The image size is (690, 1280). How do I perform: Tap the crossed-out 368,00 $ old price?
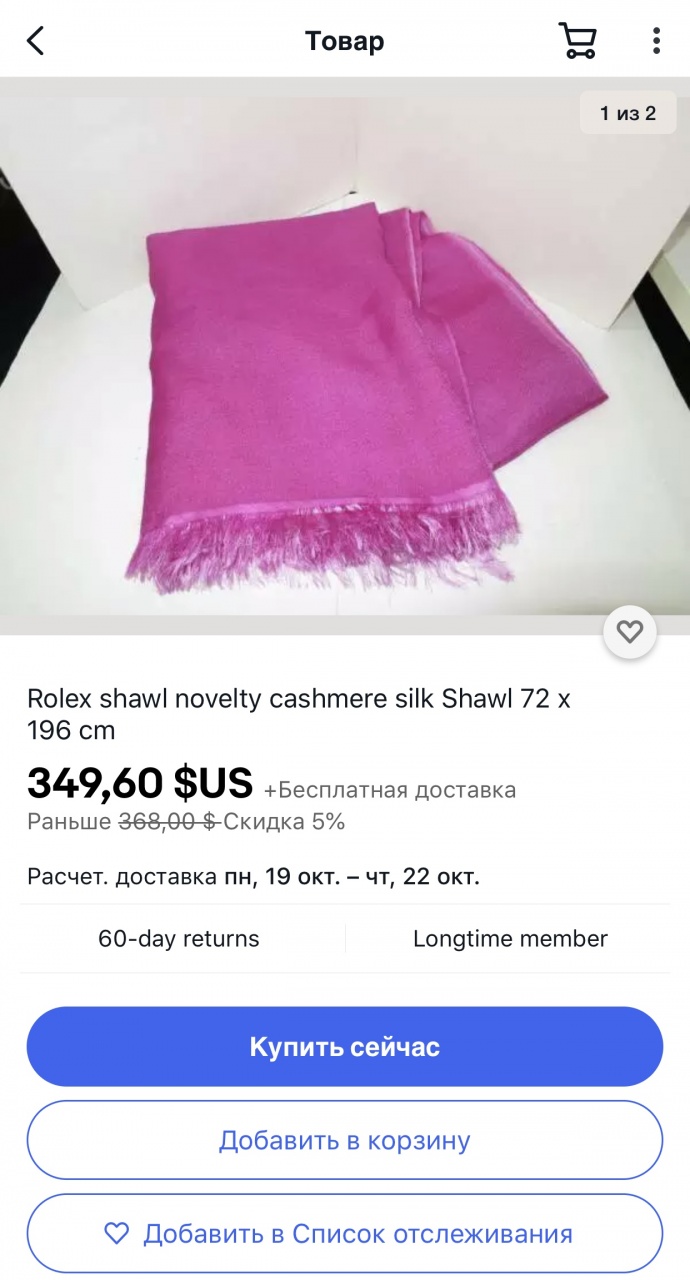tap(168, 822)
